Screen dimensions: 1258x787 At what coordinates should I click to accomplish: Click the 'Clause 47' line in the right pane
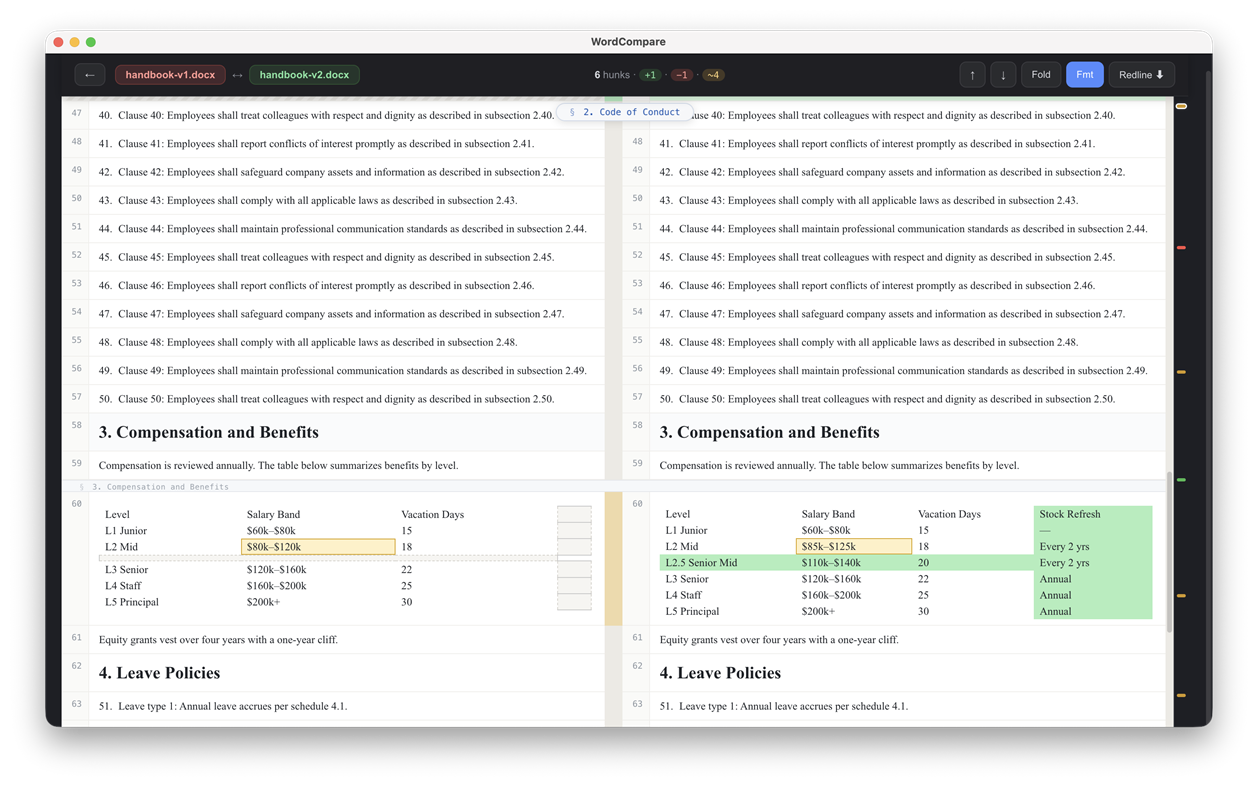pyautogui.click(x=892, y=314)
